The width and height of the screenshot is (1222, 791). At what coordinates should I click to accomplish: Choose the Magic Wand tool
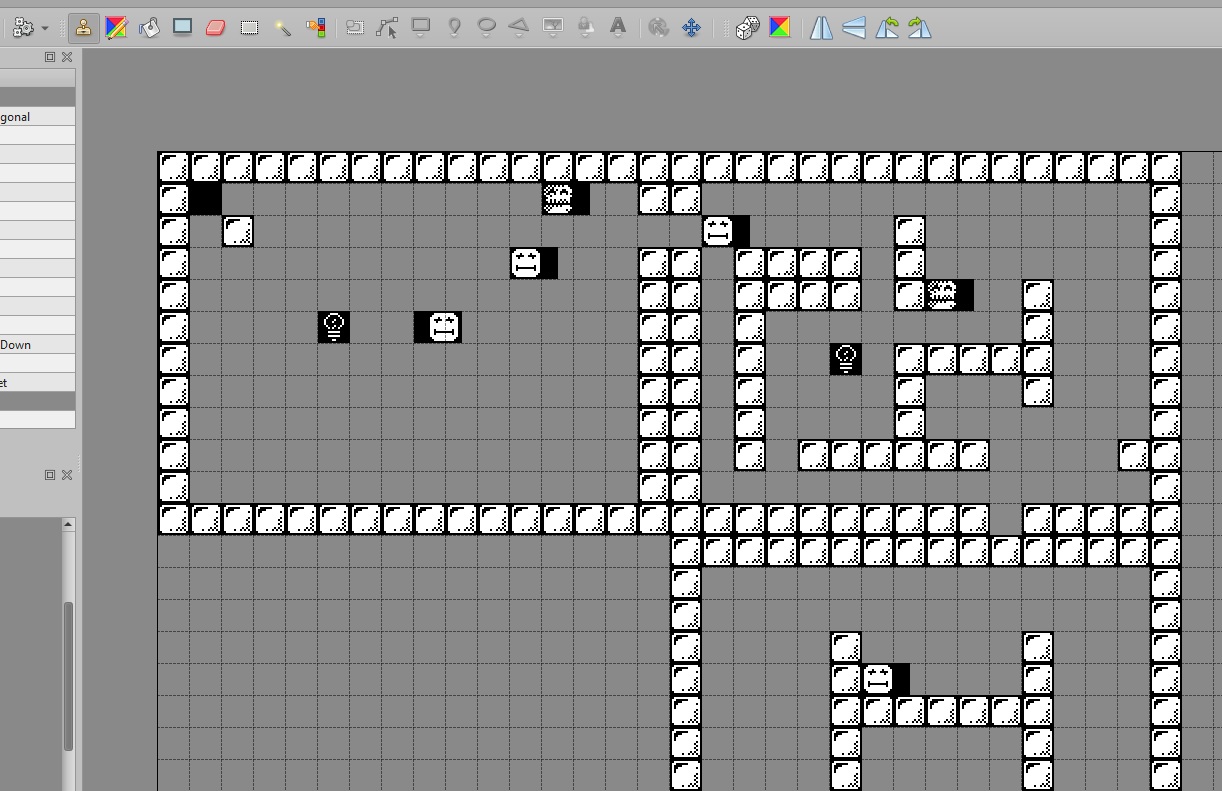pyautogui.click(x=283, y=28)
